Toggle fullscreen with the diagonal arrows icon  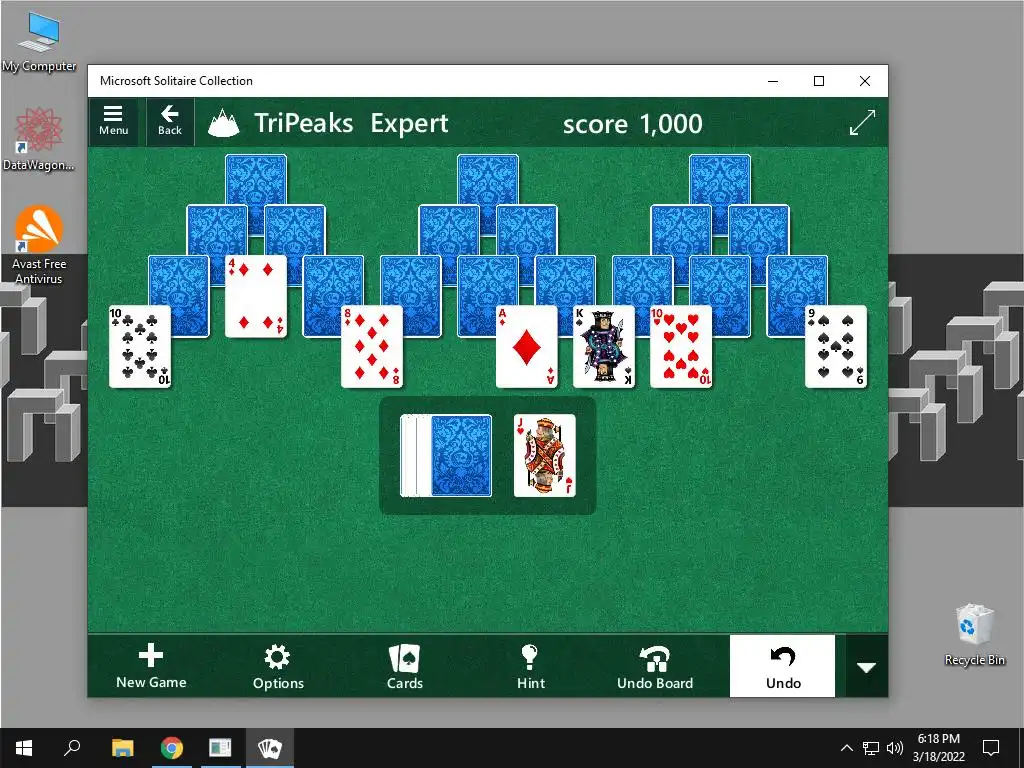(x=862, y=122)
